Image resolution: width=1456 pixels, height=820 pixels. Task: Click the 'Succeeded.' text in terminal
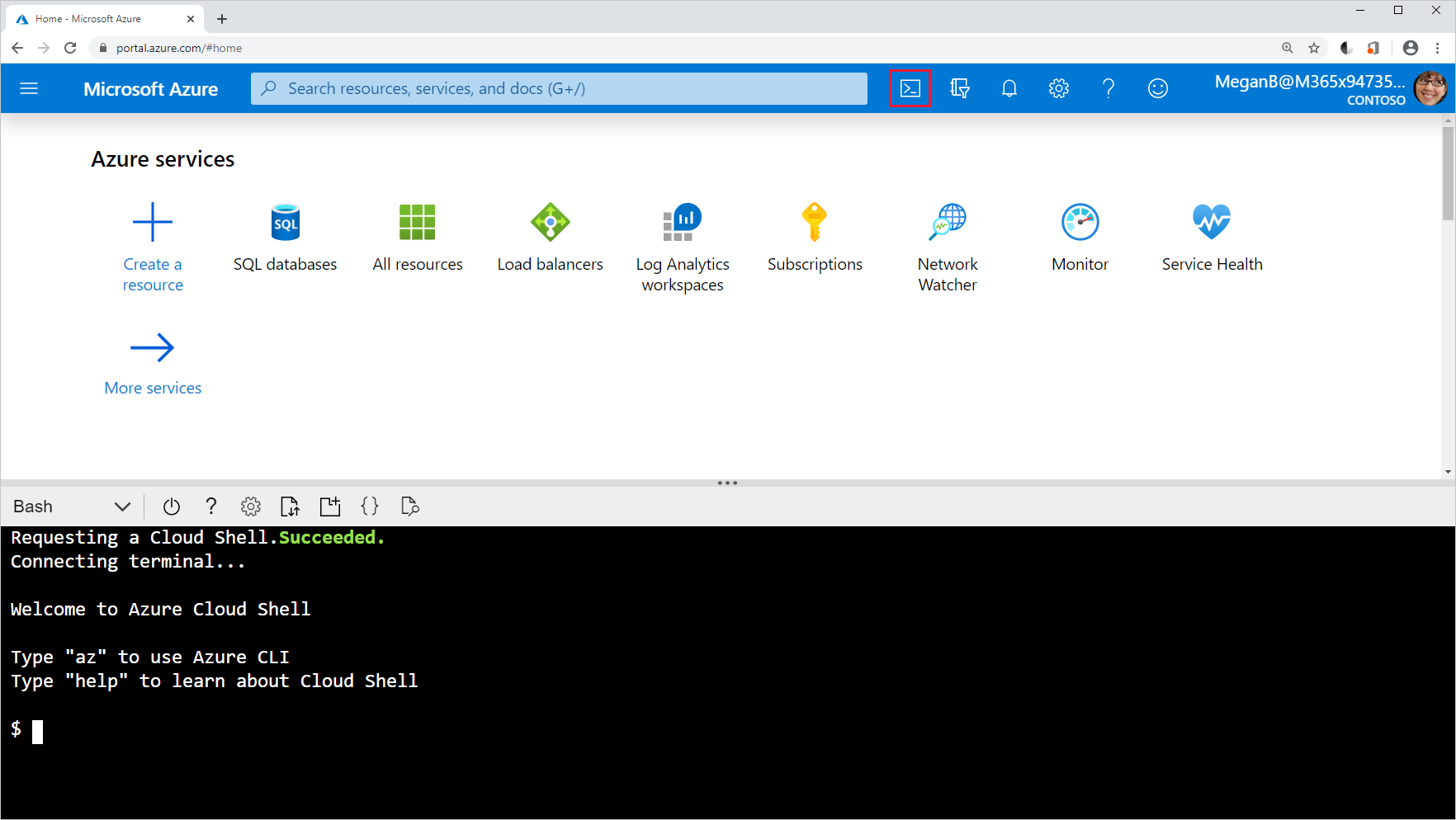click(x=332, y=538)
